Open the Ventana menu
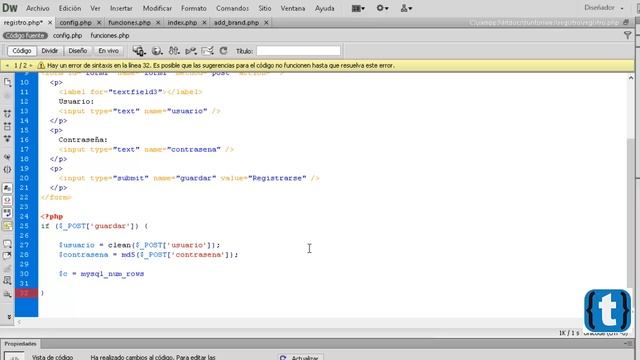Screen dimensions: 640x360 (x=293, y=8)
